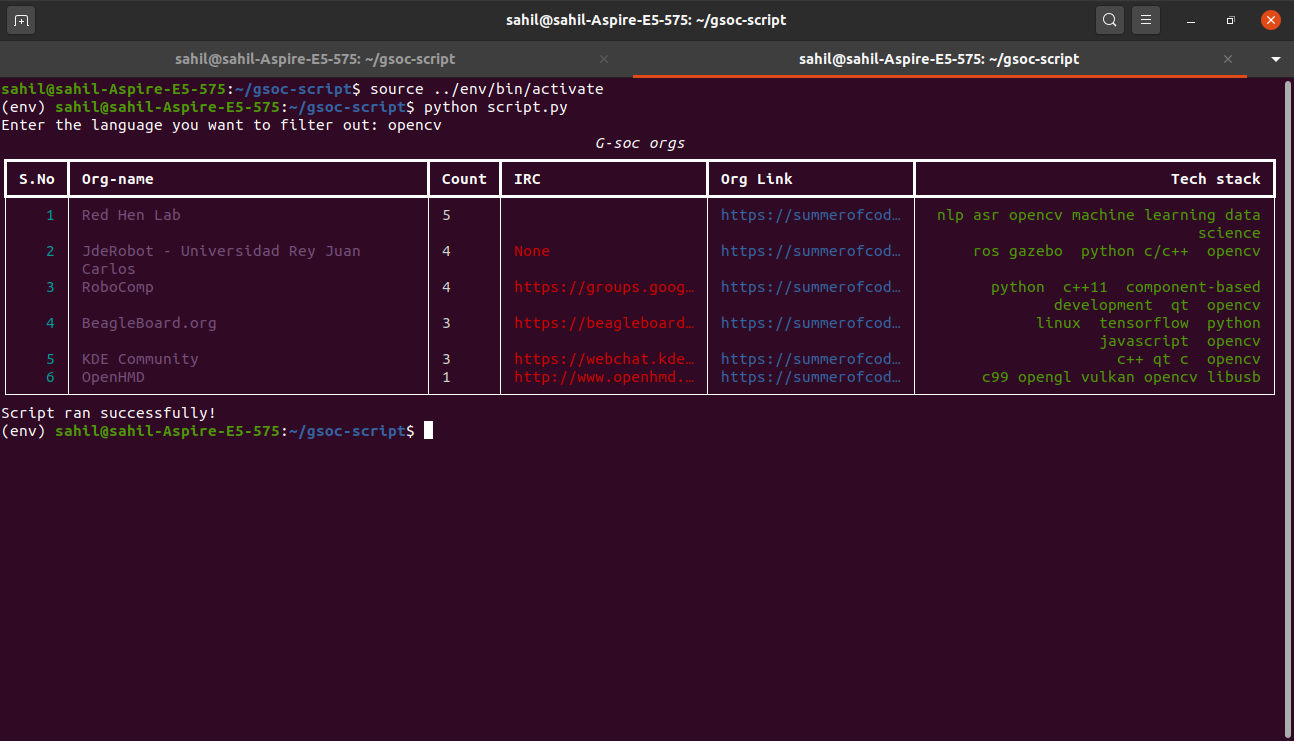The height and width of the screenshot is (741, 1294).
Task: Close the terminal window with the orange button
Action: [1271, 20]
